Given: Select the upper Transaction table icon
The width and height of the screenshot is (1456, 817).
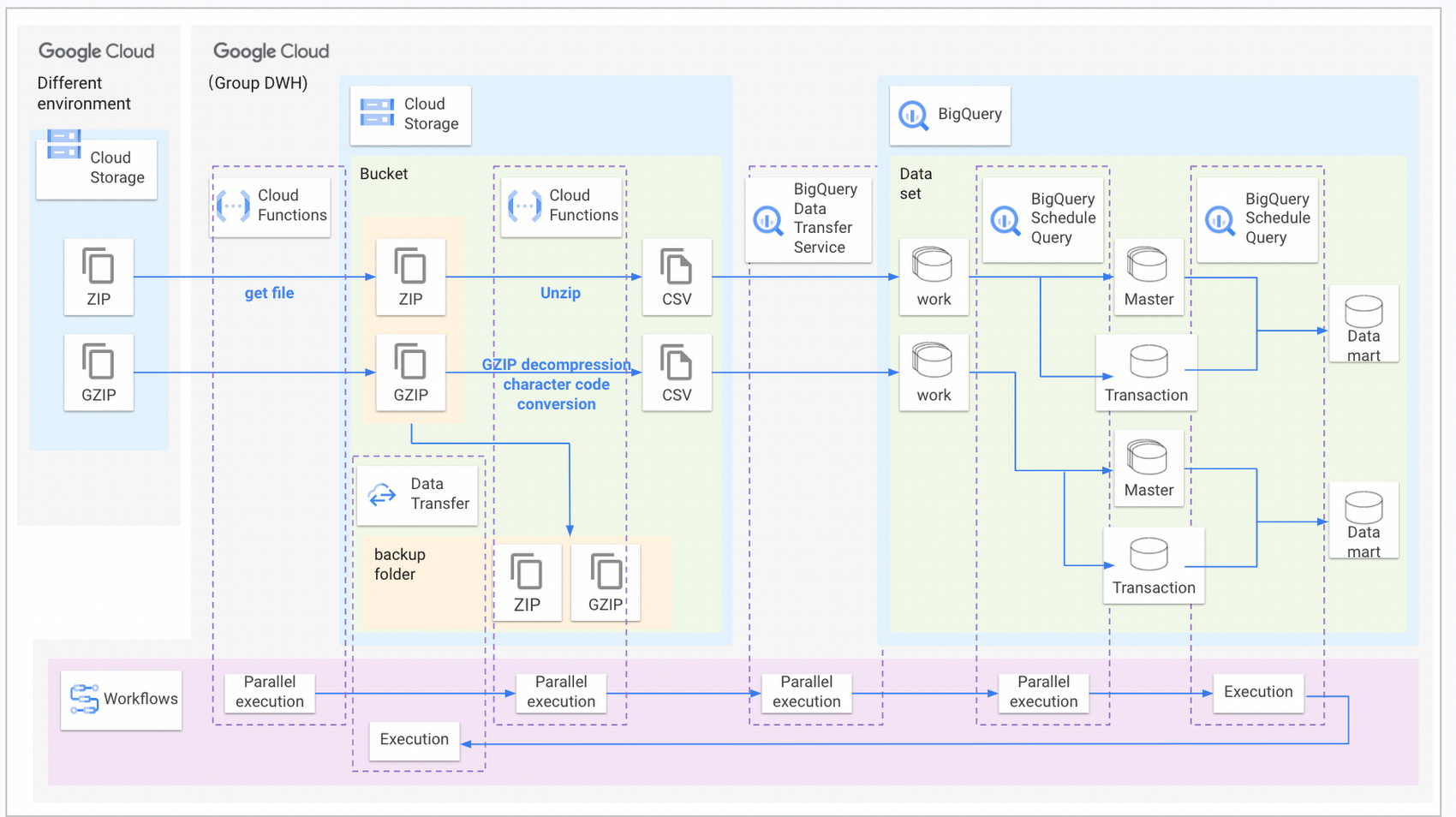Looking at the screenshot, I should [x=1149, y=361].
